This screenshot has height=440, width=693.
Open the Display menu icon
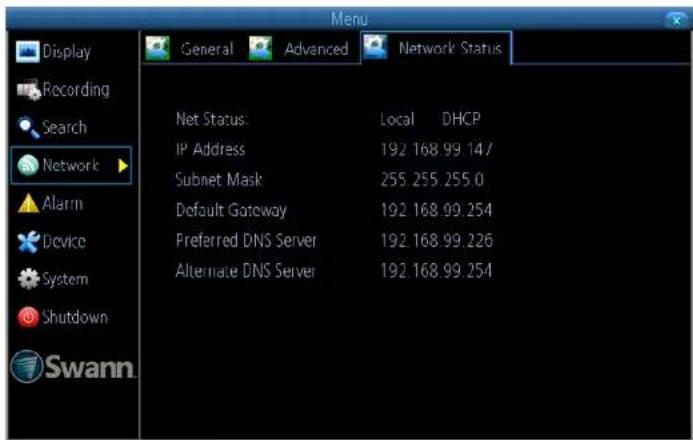(27, 52)
